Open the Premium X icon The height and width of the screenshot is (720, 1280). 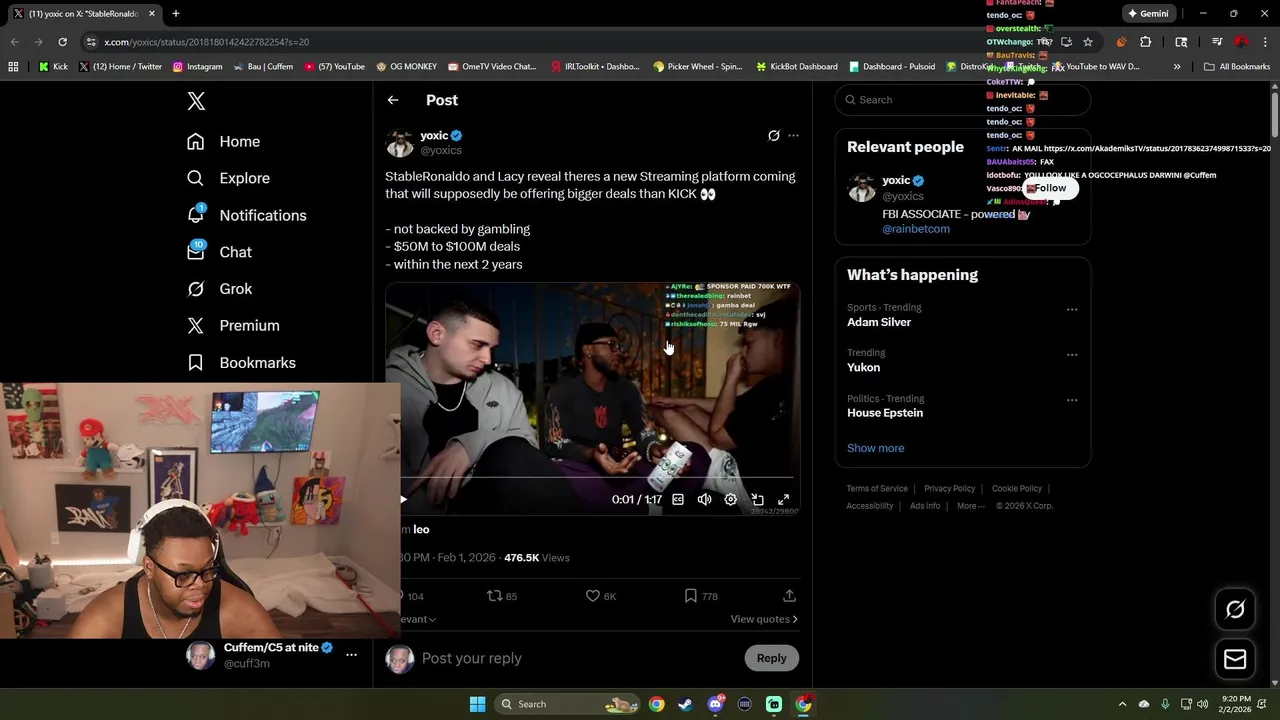tap(196, 326)
